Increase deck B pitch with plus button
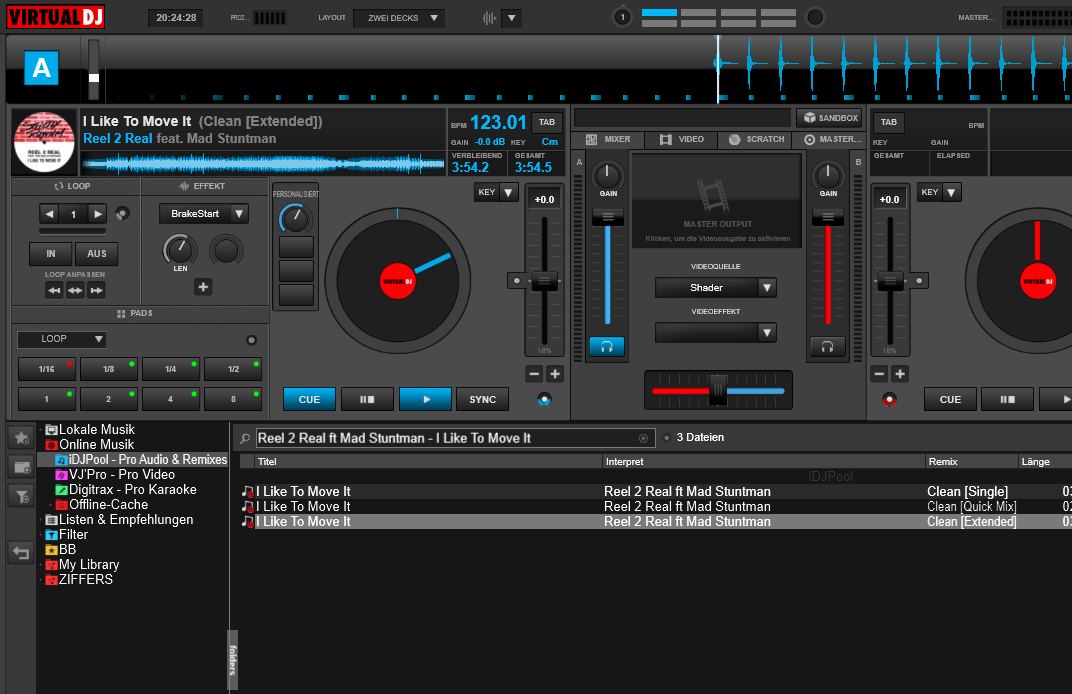 pyautogui.click(x=900, y=373)
